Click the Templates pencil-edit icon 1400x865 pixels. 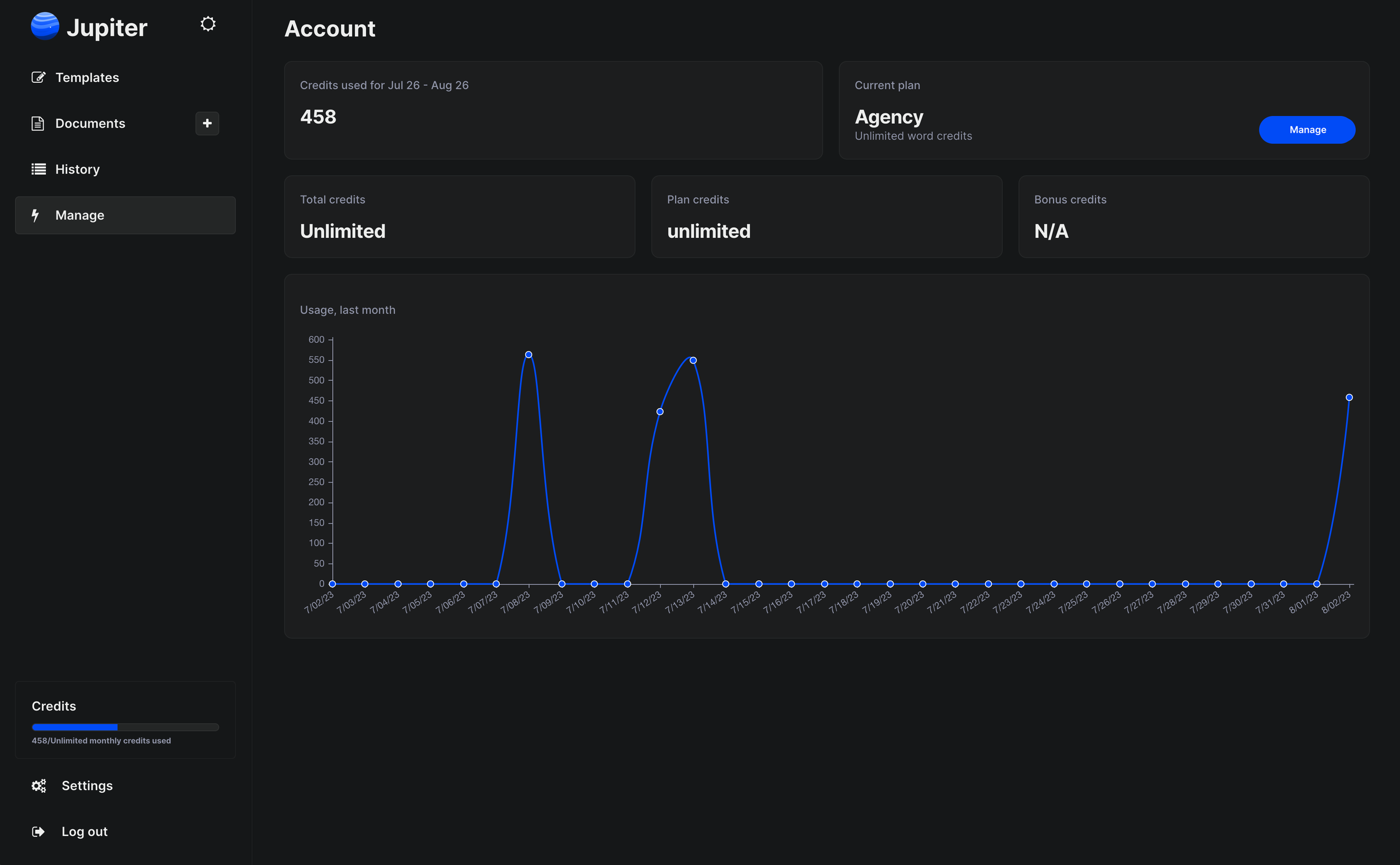coord(38,77)
